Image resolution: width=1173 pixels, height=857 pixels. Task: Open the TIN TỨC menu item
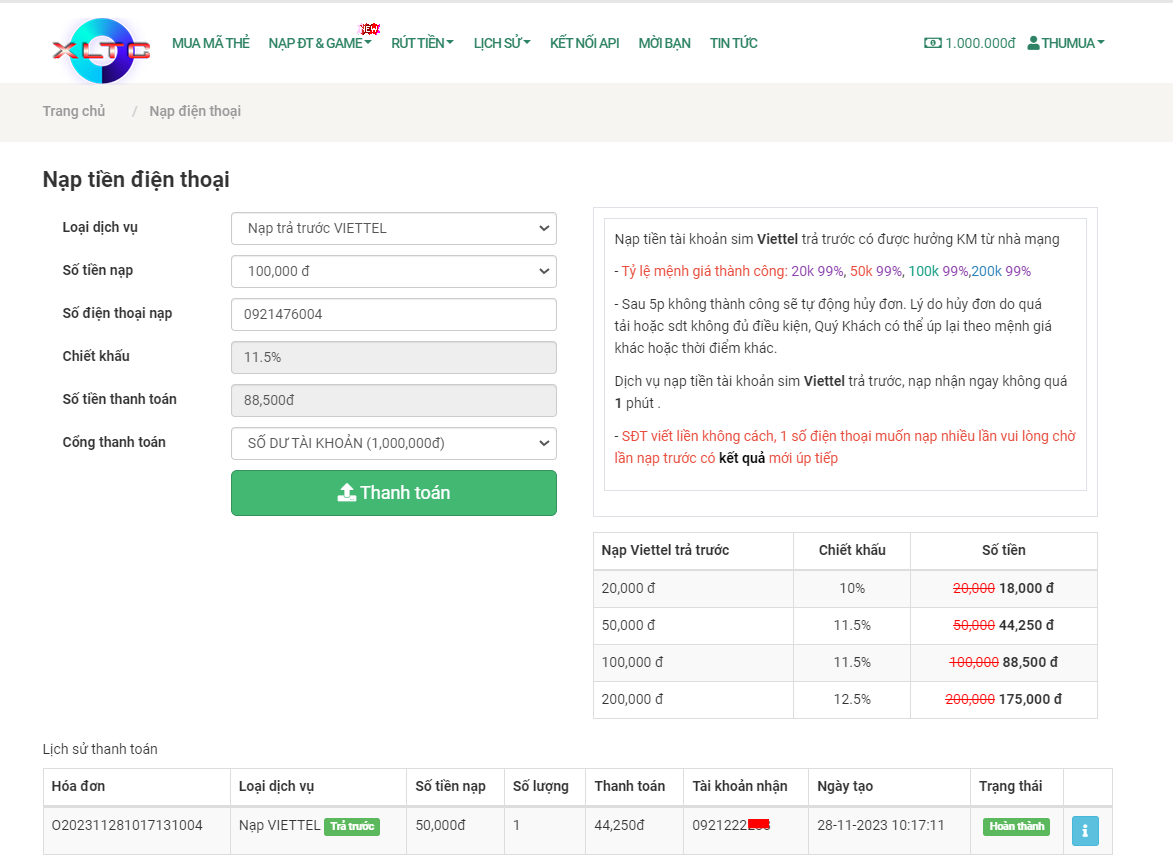pos(733,43)
